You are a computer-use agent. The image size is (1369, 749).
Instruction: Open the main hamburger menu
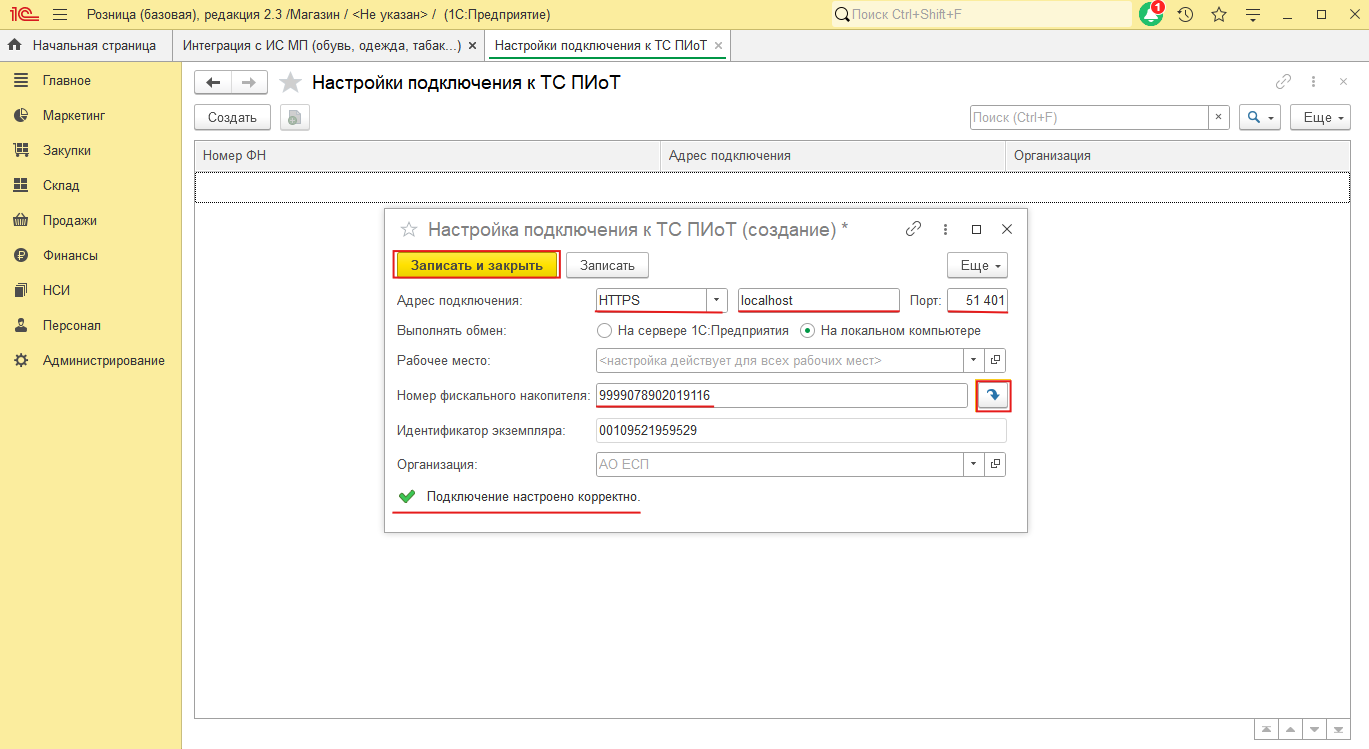(60, 15)
